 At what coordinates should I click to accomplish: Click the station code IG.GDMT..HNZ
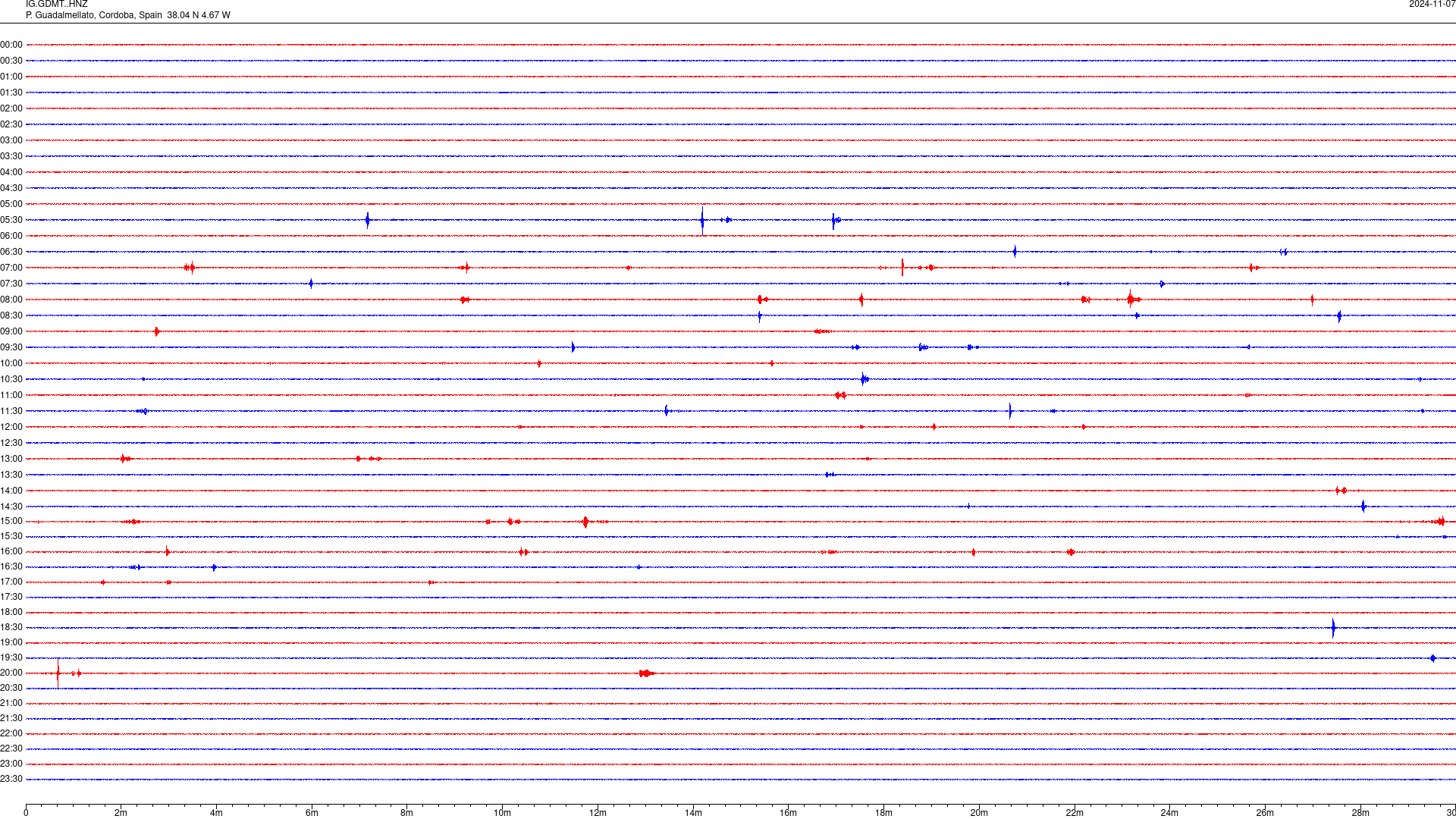(x=56, y=5)
